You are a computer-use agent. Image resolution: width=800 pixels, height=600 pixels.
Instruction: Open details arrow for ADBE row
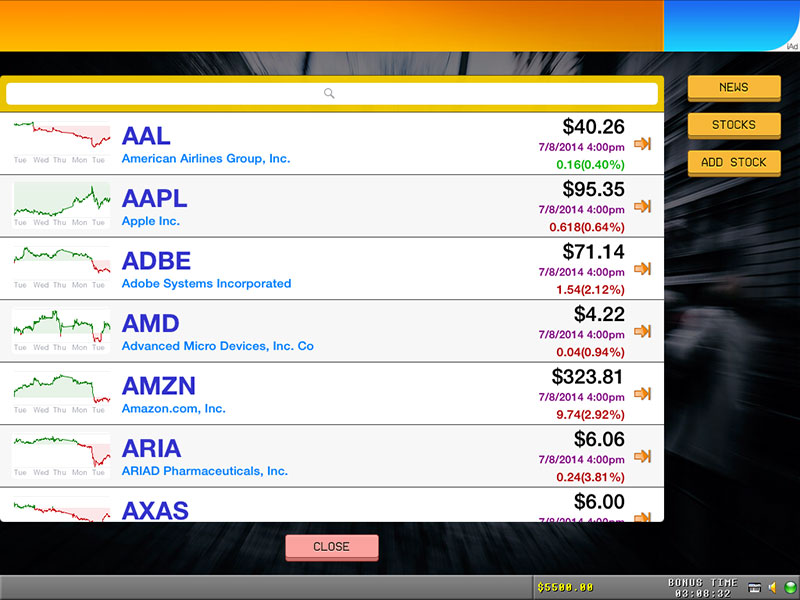pyautogui.click(x=642, y=268)
